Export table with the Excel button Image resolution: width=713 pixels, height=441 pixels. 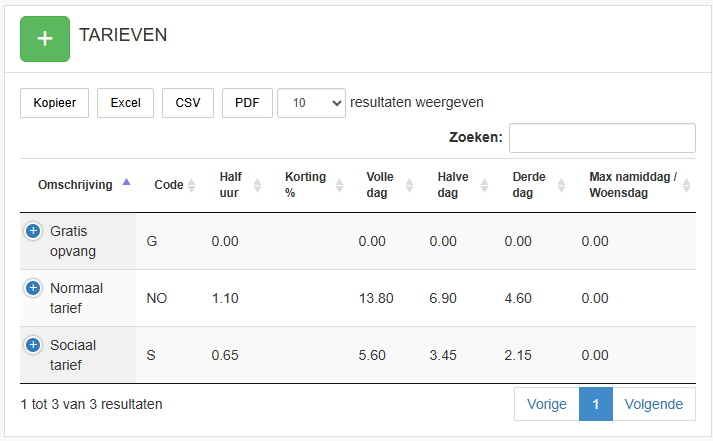coord(126,103)
